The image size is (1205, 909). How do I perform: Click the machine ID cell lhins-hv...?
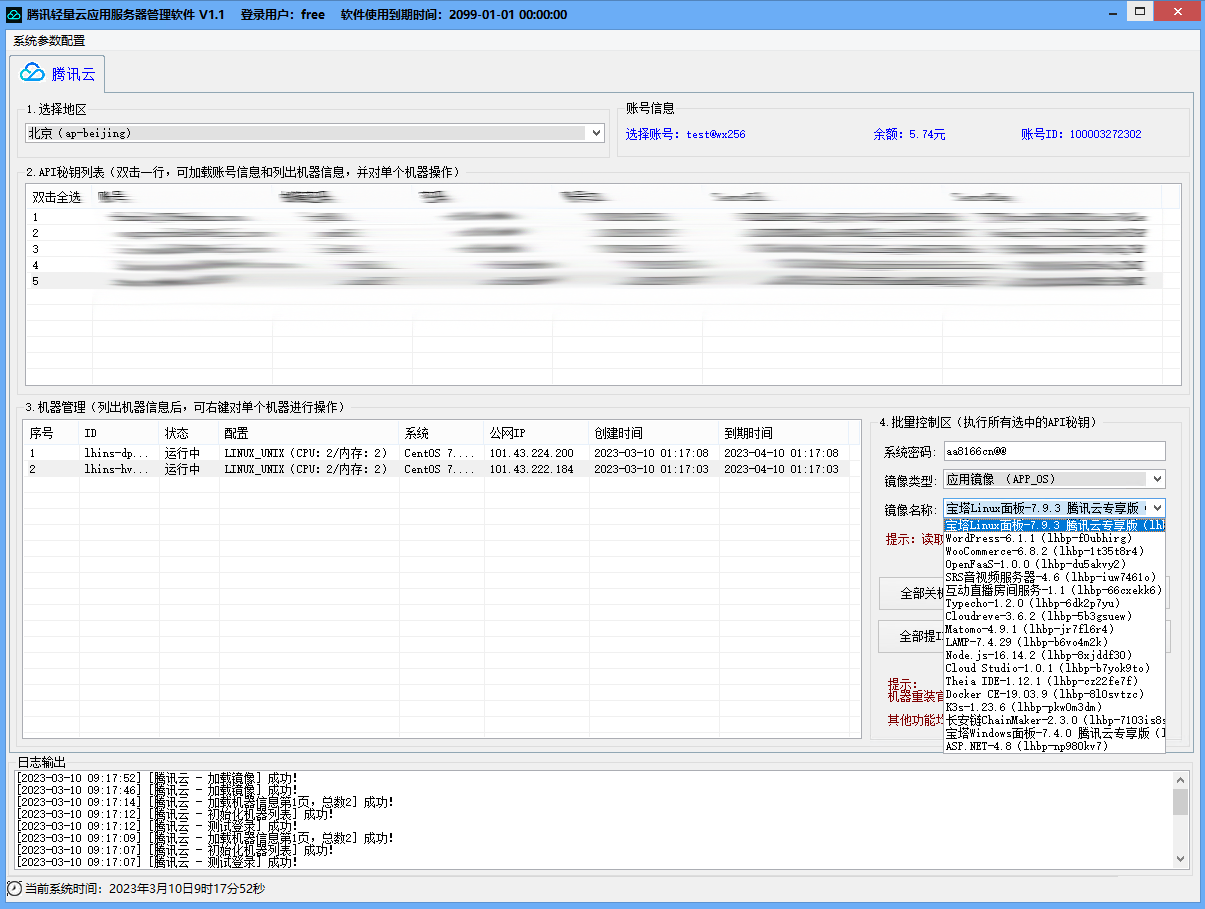coord(117,469)
